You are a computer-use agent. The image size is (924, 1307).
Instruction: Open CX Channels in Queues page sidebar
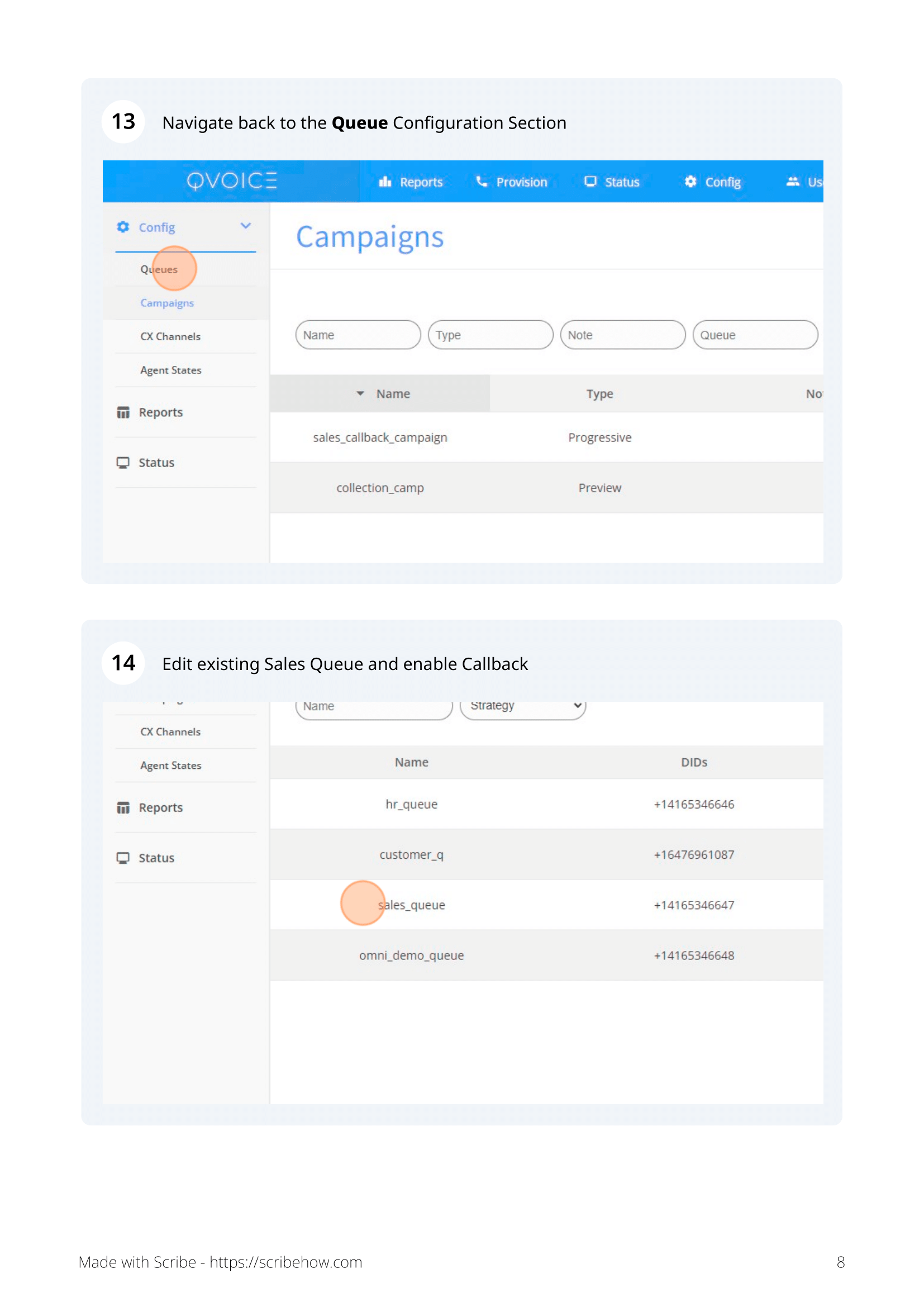171,732
